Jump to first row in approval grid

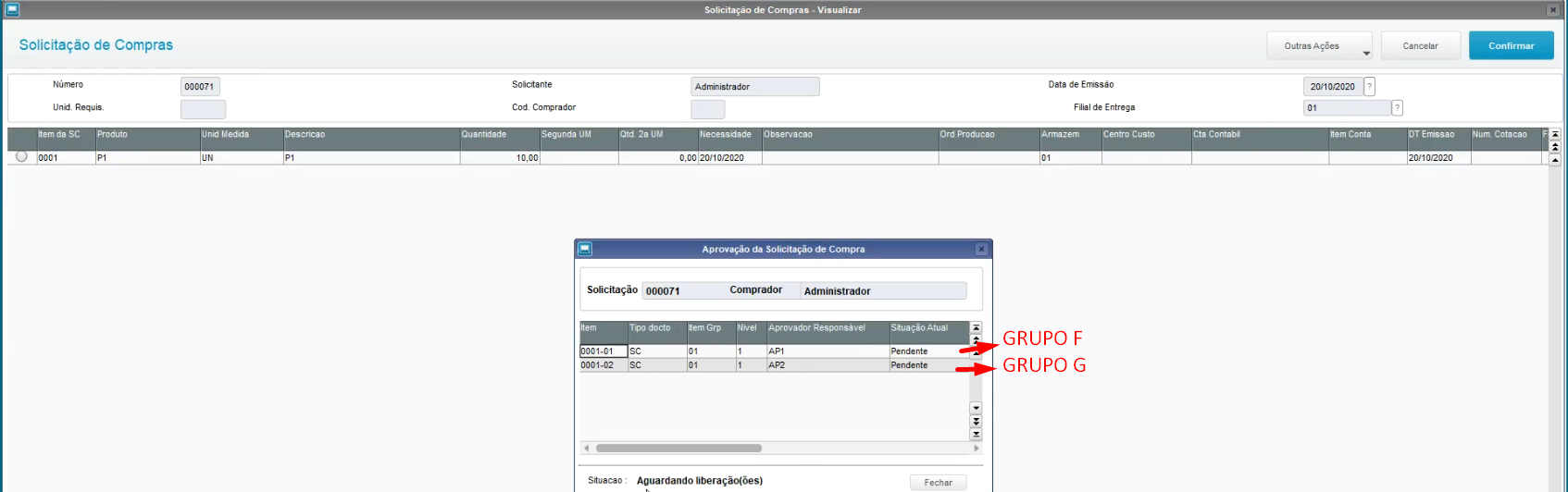point(976,328)
